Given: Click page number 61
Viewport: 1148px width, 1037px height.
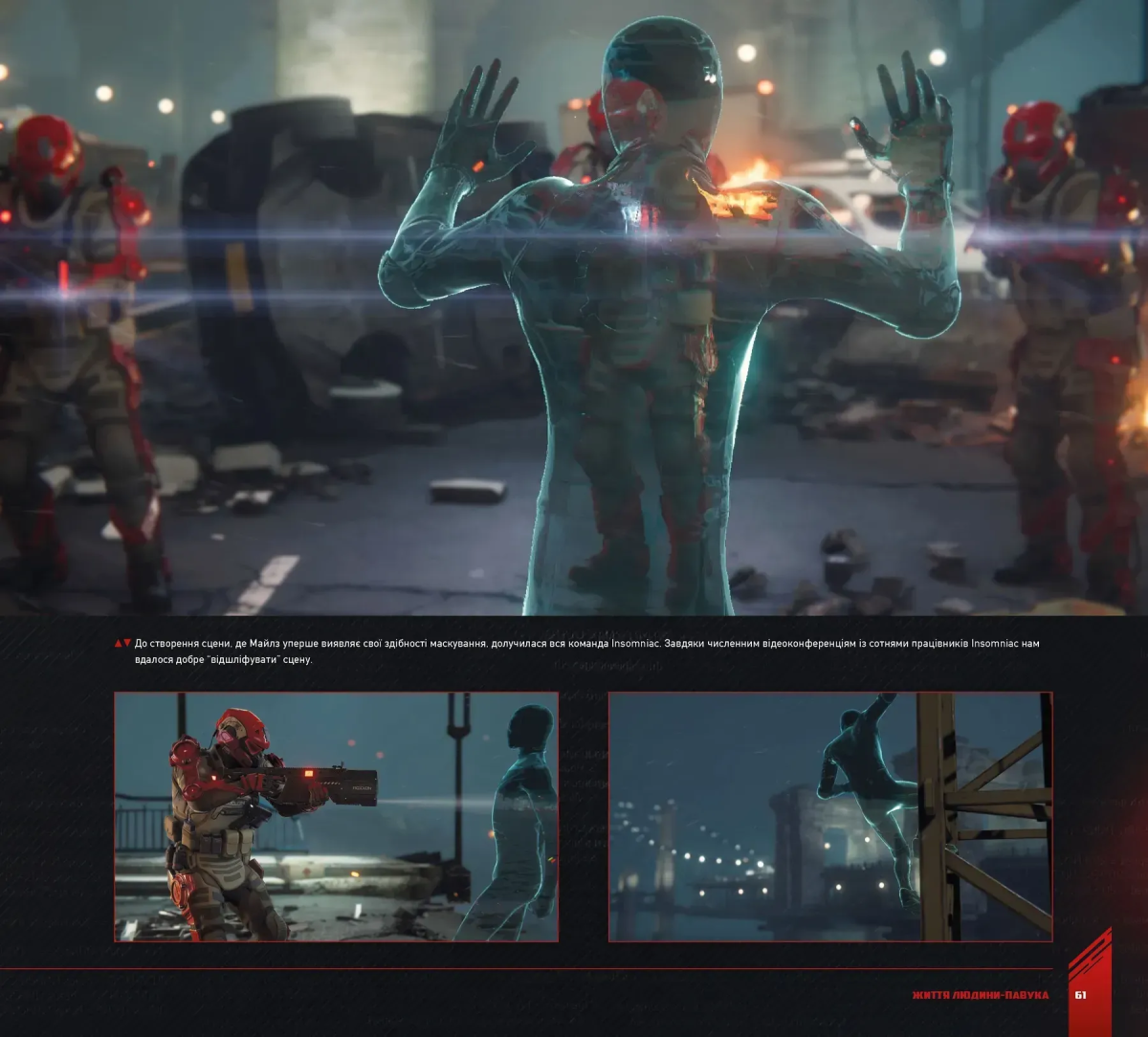Looking at the screenshot, I should pyautogui.click(x=1080, y=995).
